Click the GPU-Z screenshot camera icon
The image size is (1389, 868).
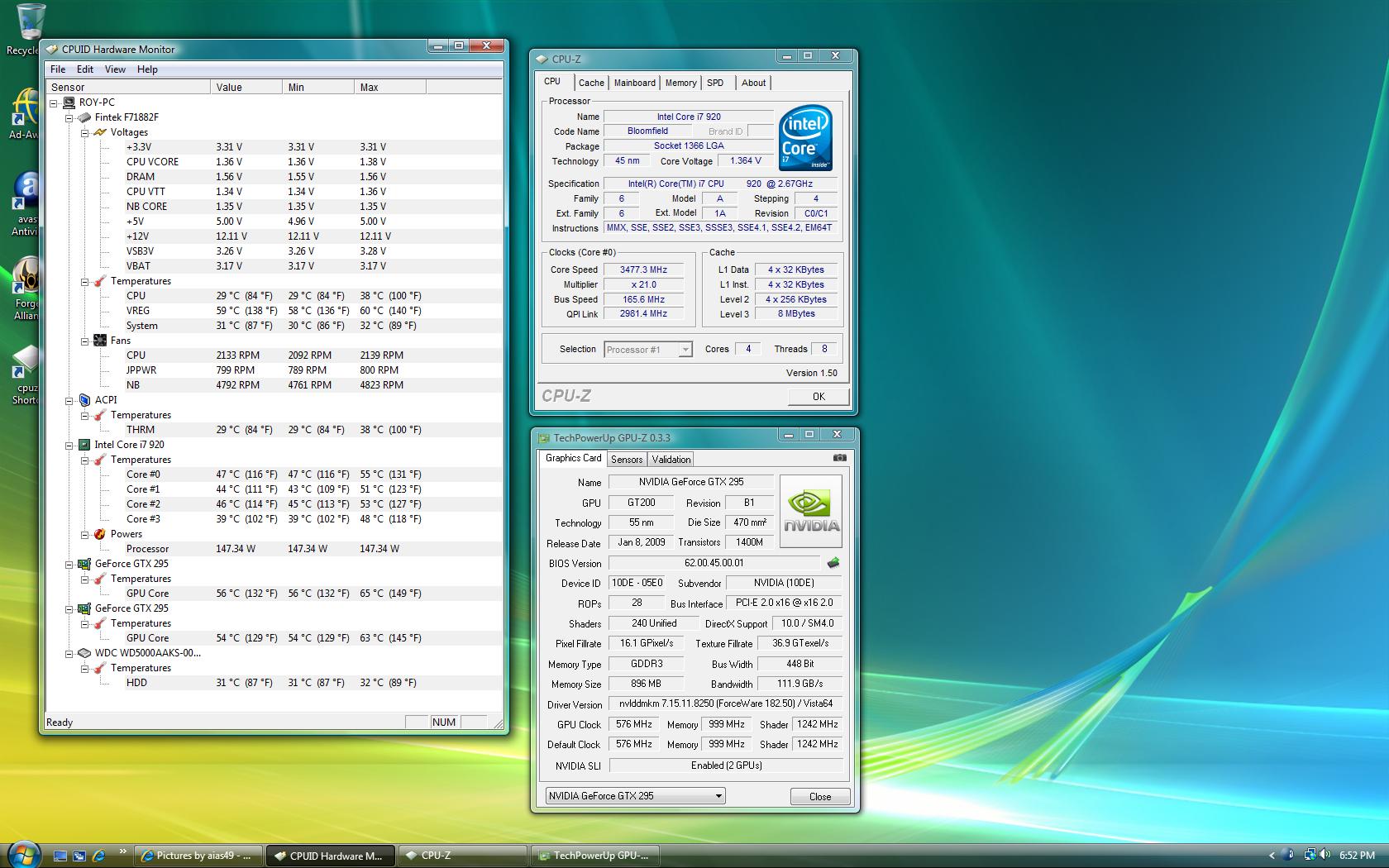[839, 457]
